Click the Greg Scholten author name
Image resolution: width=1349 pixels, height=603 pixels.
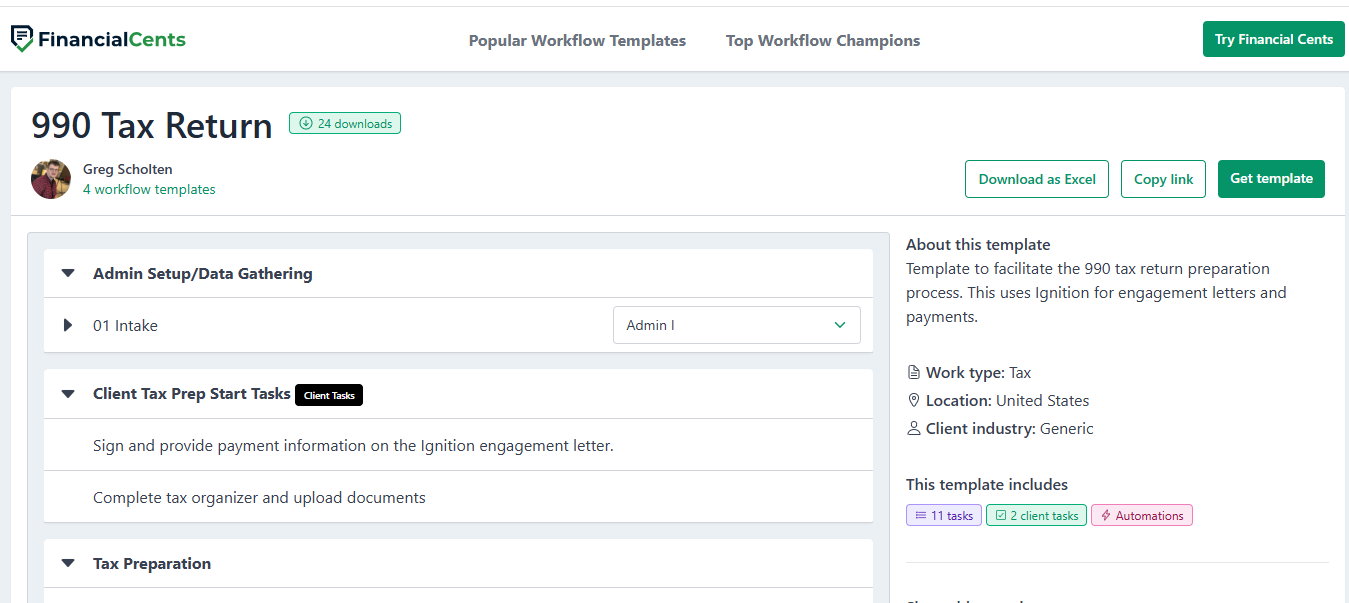(128, 170)
